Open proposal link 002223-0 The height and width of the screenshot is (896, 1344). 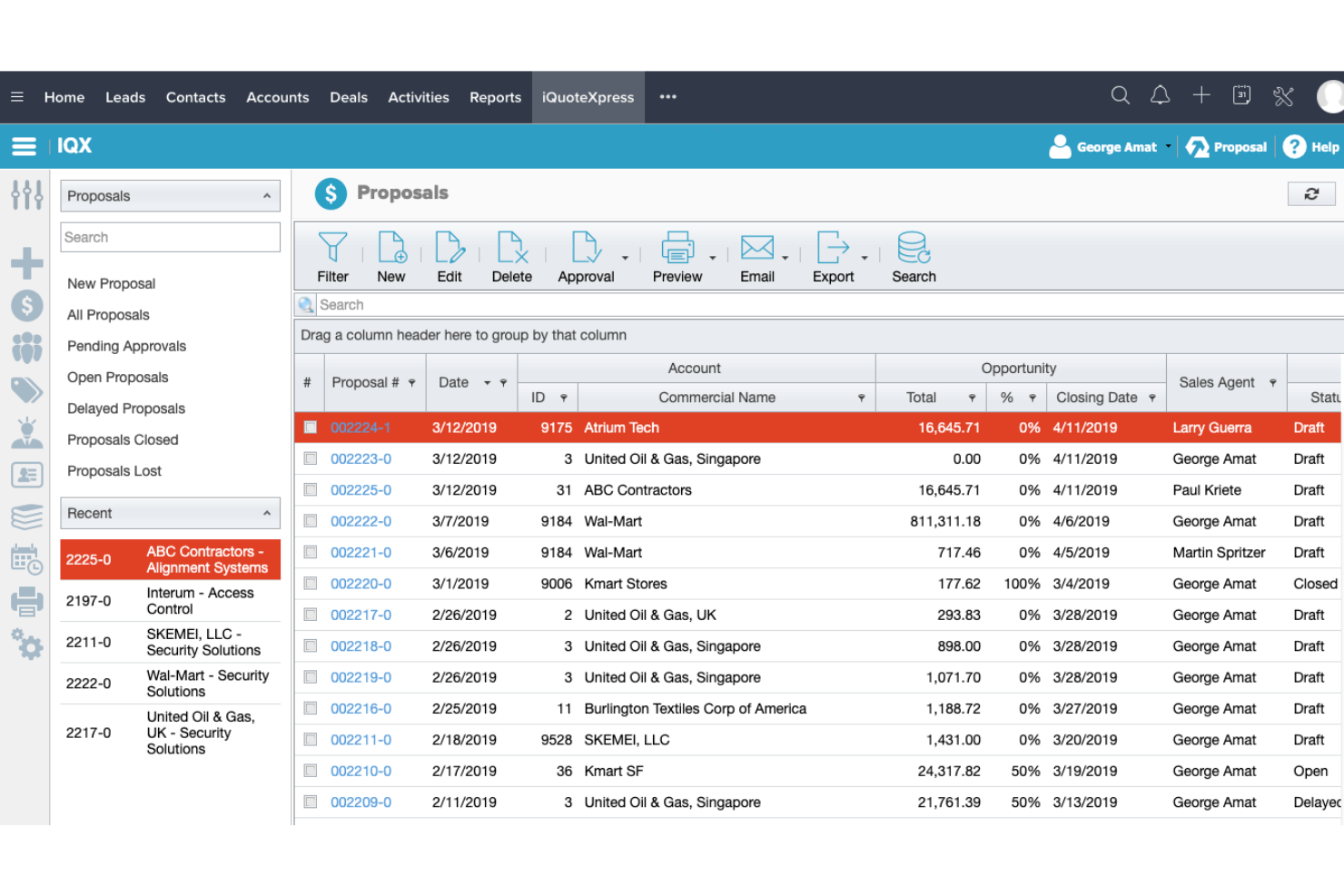point(361,458)
